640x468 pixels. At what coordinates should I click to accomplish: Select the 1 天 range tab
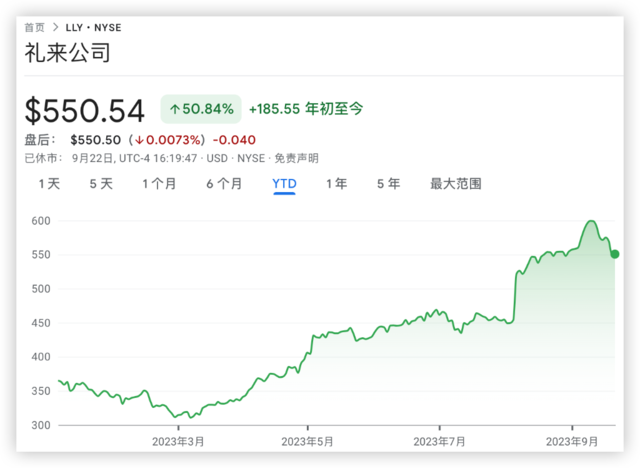tap(49, 184)
